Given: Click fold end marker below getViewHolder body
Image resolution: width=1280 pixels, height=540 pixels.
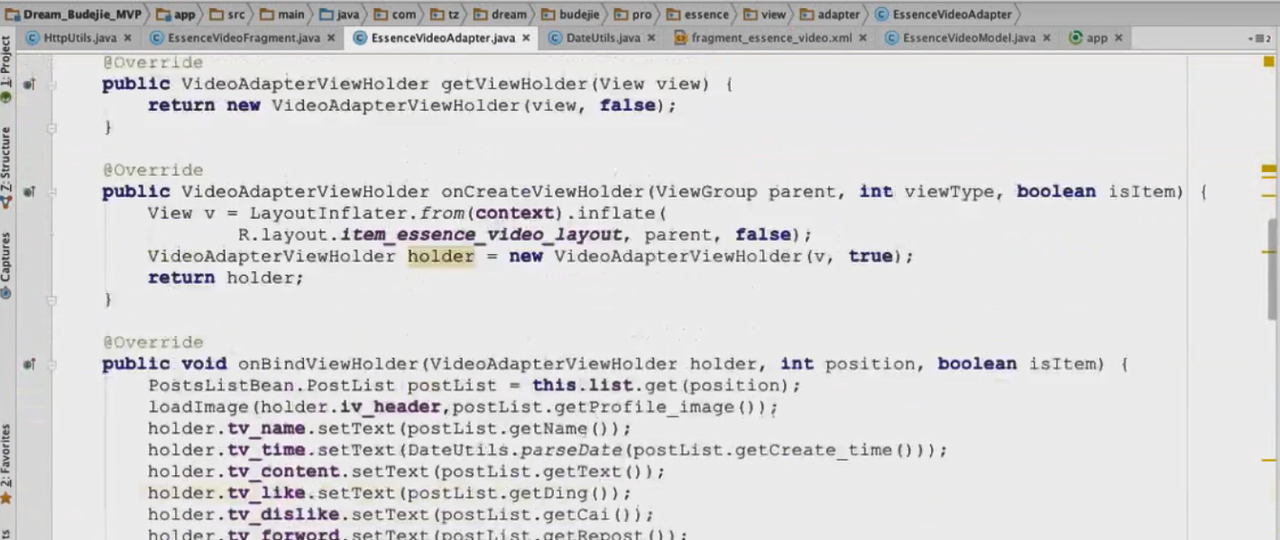Looking at the screenshot, I should click(x=52, y=127).
